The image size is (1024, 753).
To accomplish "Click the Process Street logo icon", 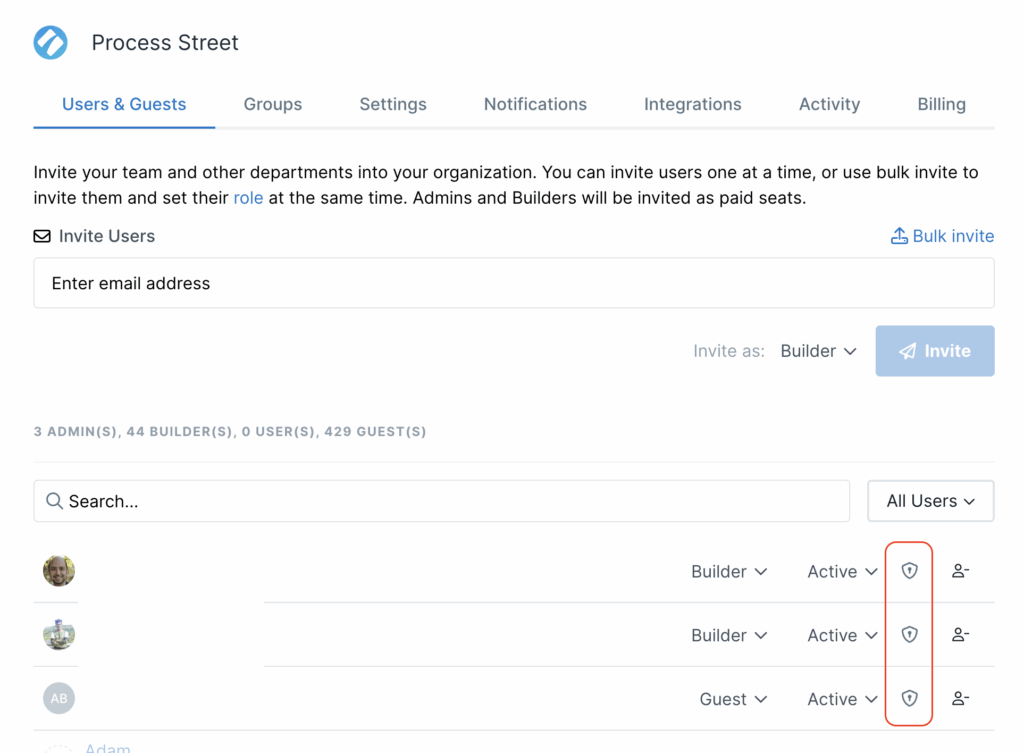I will [51, 43].
